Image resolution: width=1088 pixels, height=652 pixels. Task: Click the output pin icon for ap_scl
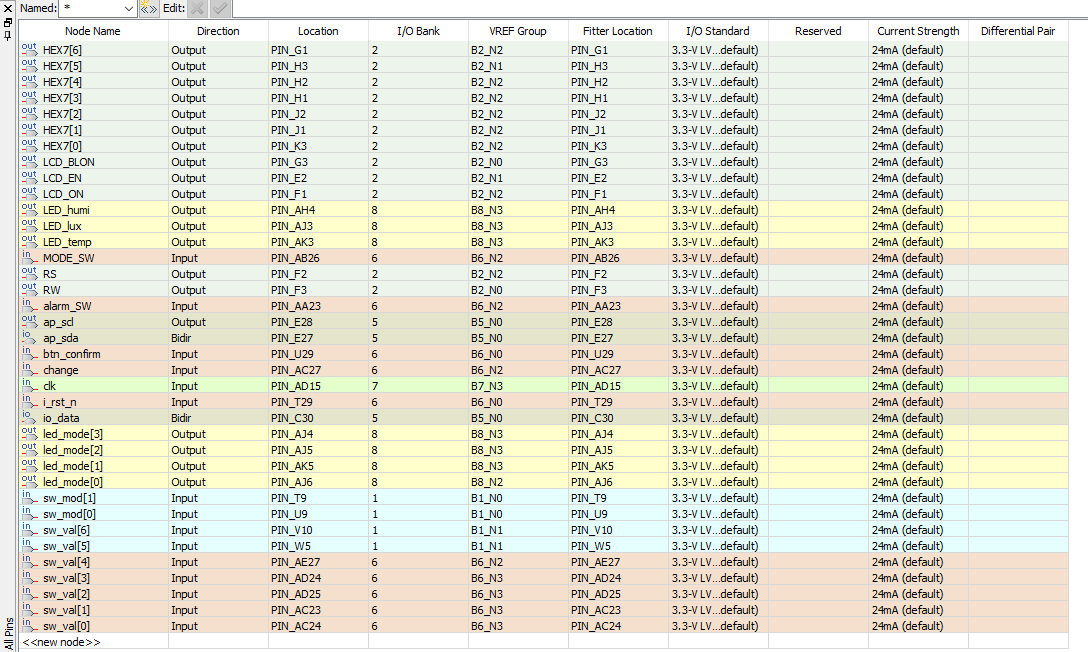[x=29, y=320]
